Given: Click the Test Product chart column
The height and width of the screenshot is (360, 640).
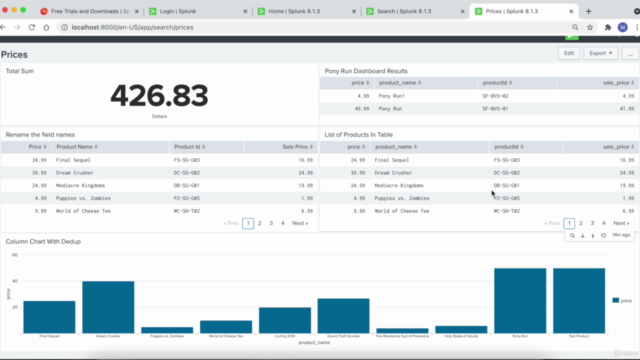Looking at the screenshot, I should click(579, 301).
